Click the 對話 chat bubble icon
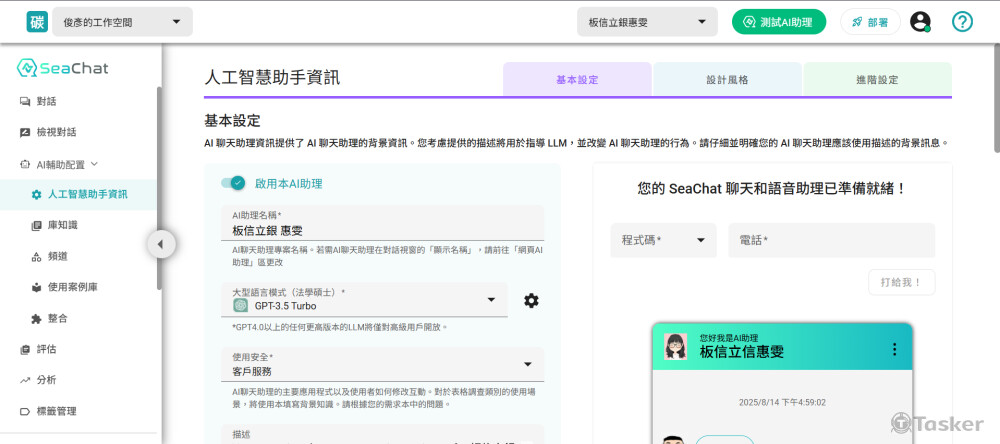Viewport: 1000px width, 444px height. (25, 101)
